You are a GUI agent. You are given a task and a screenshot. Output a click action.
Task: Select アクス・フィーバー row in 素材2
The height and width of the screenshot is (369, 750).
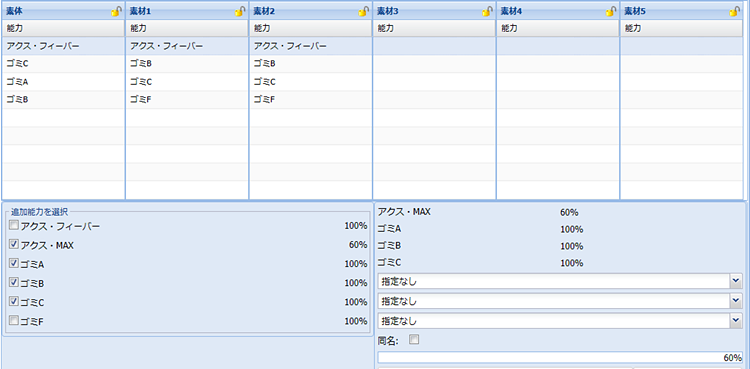pyautogui.click(x=310, y=46)
